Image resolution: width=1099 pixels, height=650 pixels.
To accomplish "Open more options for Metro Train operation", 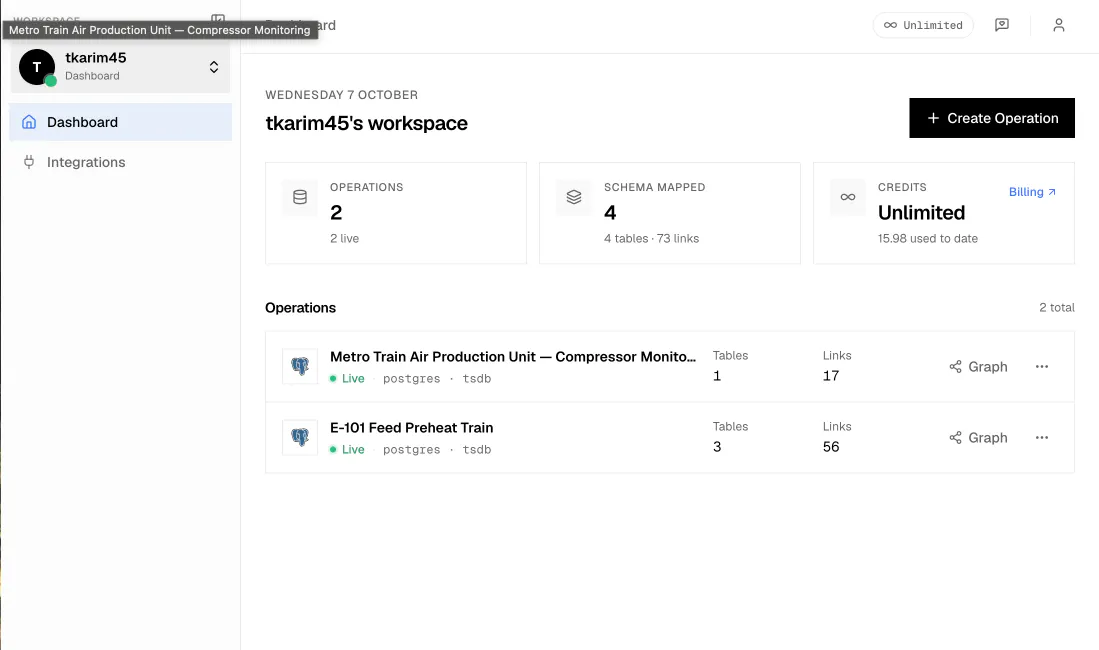I will pyautogui.click(x=1042, y=367).
